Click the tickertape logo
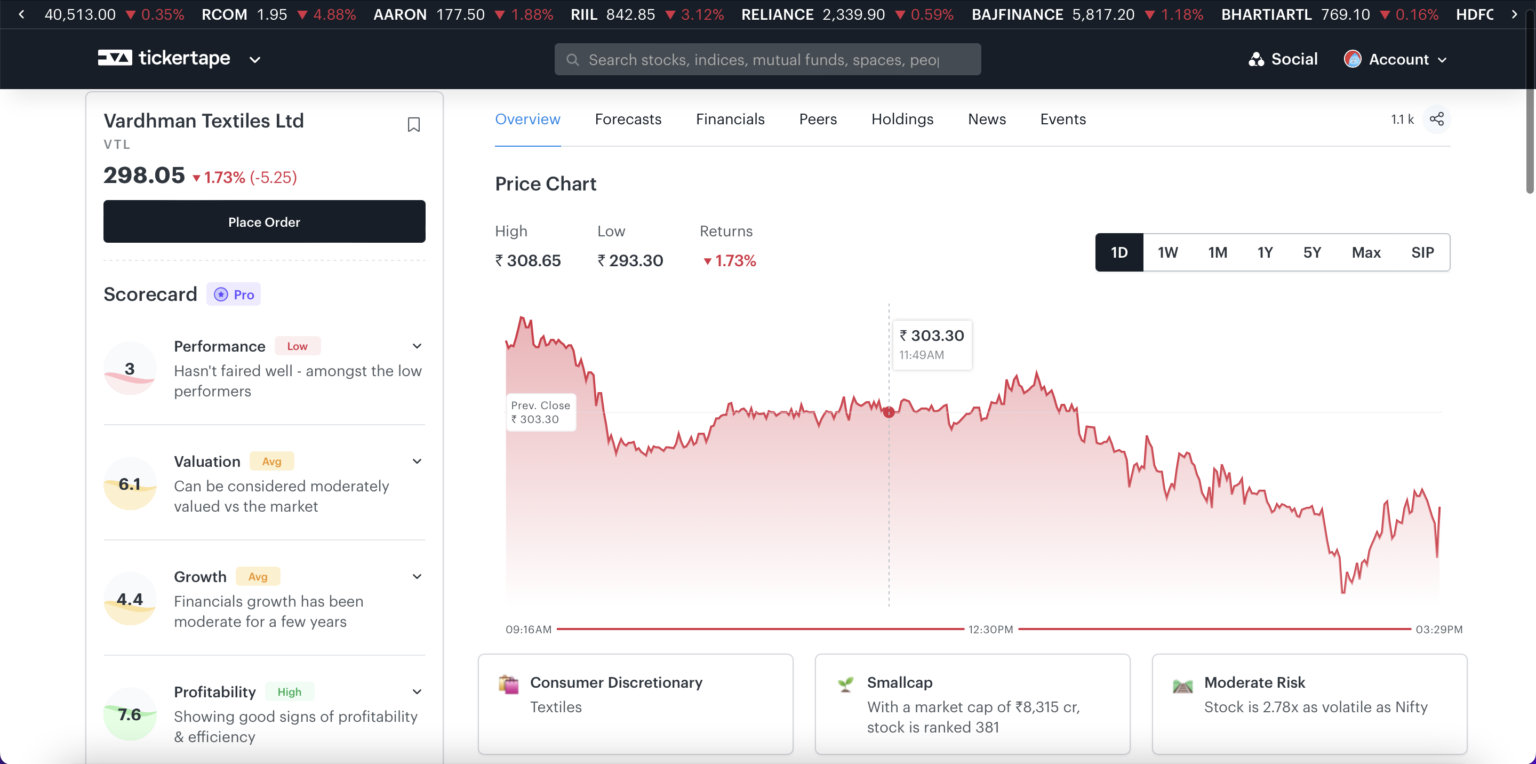 [x=164, y=59]
